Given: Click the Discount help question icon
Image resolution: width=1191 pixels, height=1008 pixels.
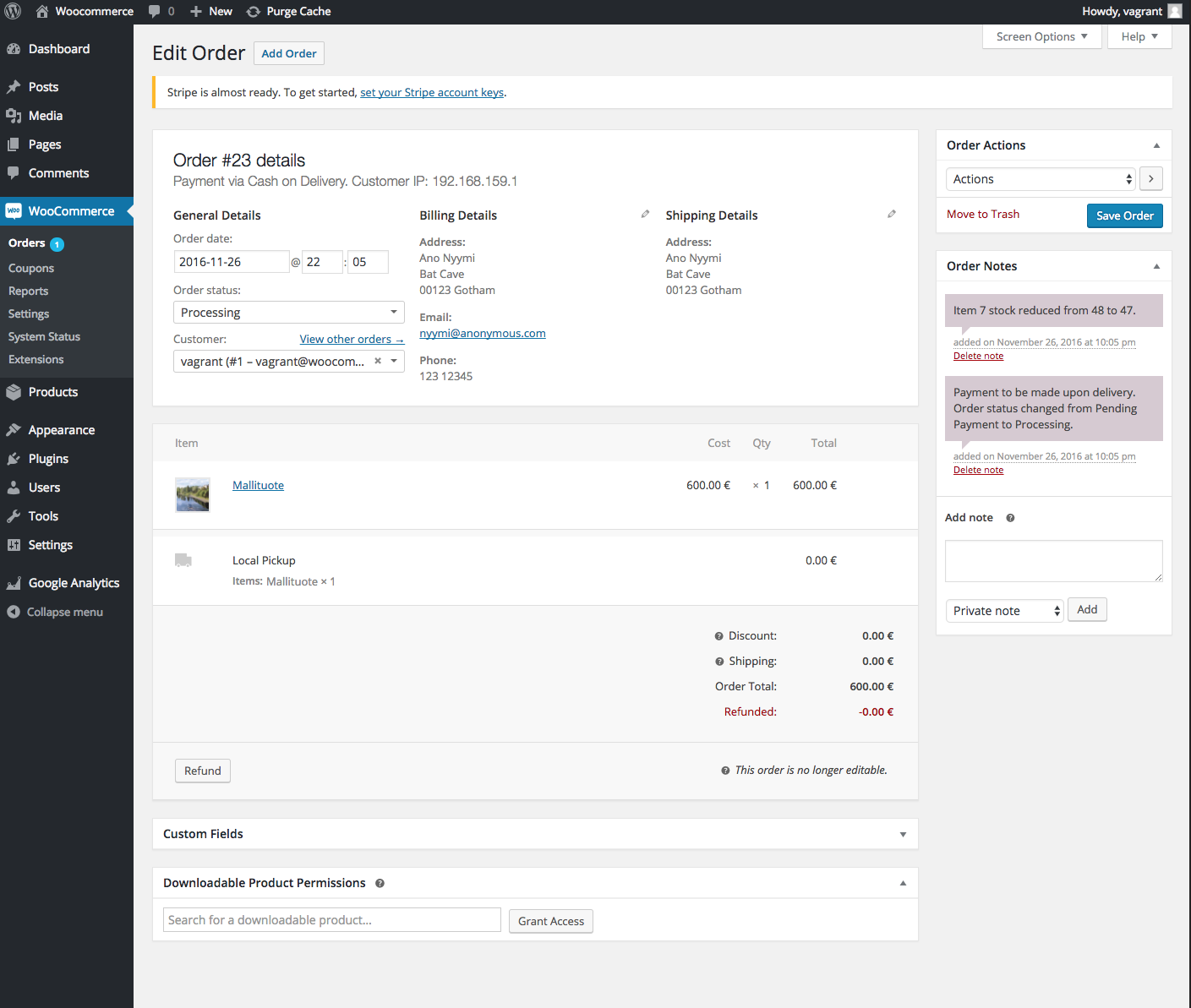Looking at the screenshot, I should [719, 636].
